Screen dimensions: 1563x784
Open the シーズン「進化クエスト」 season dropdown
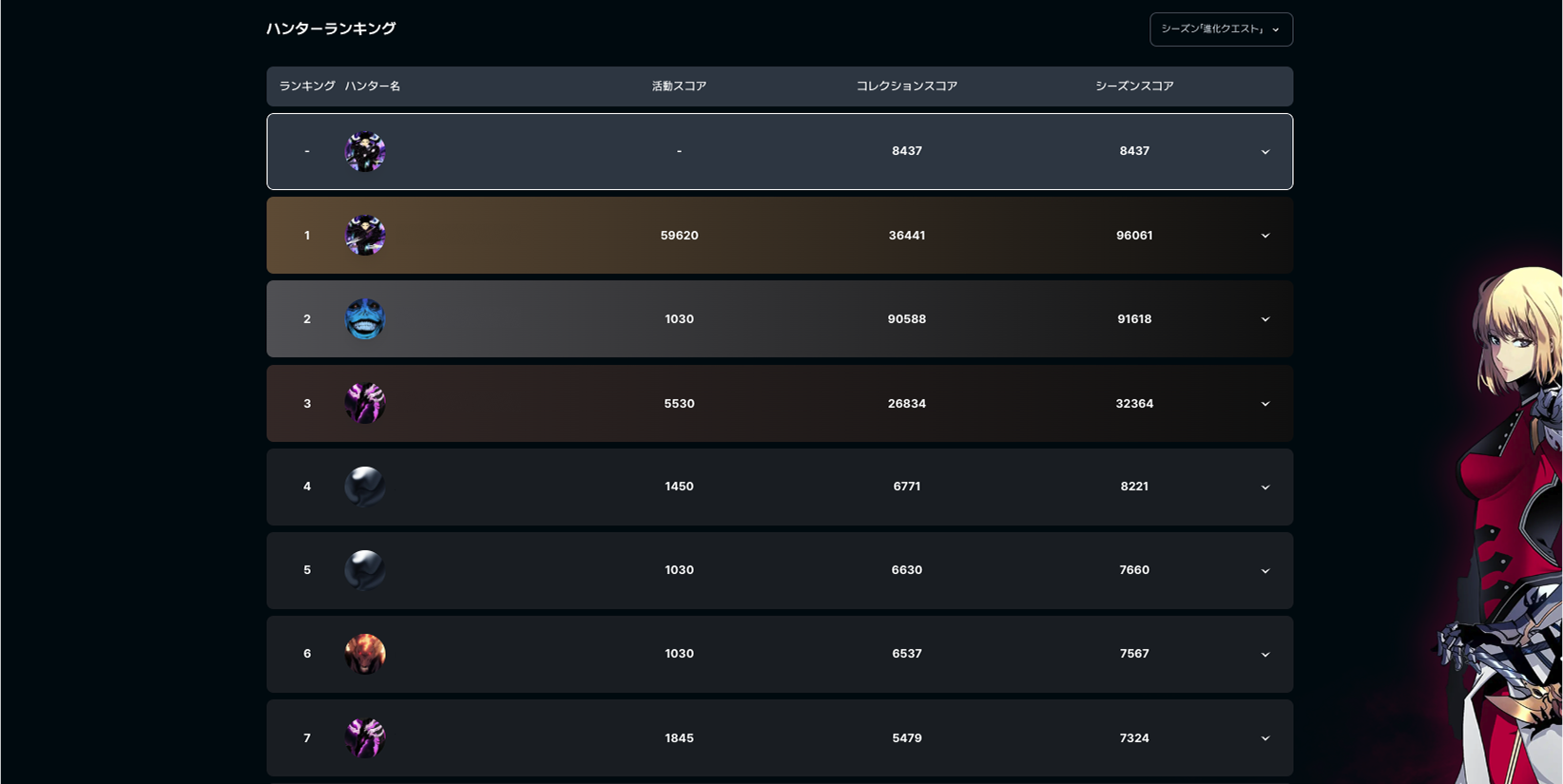coord(1221,29)
